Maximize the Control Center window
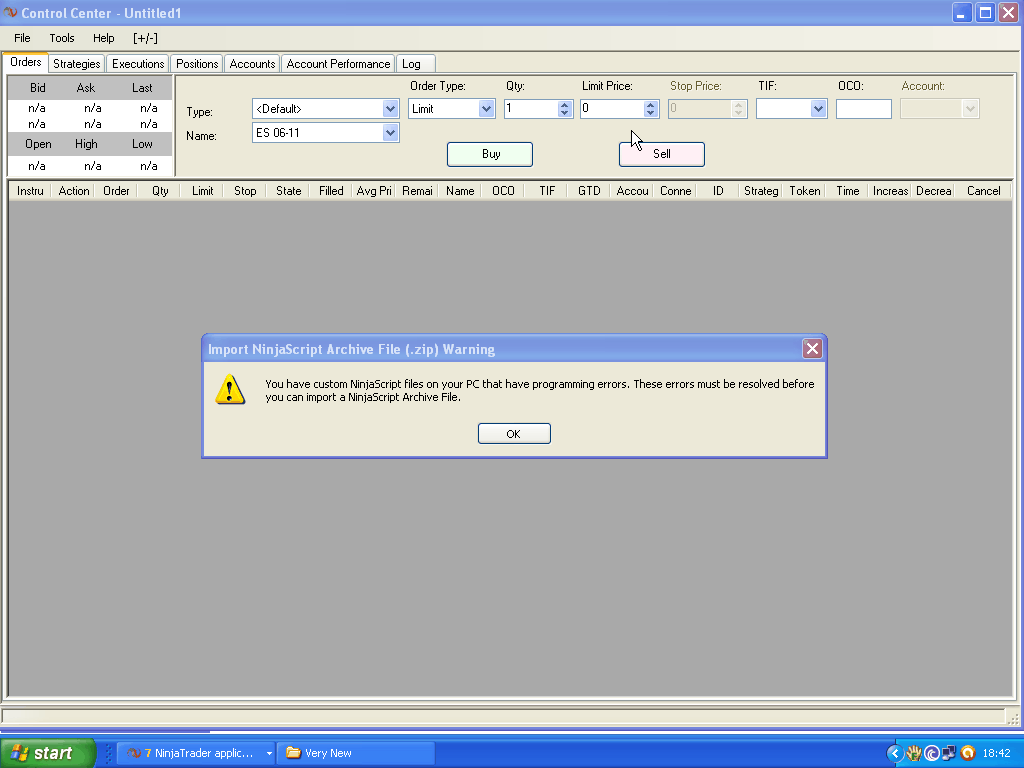 (x=985, y=13)
